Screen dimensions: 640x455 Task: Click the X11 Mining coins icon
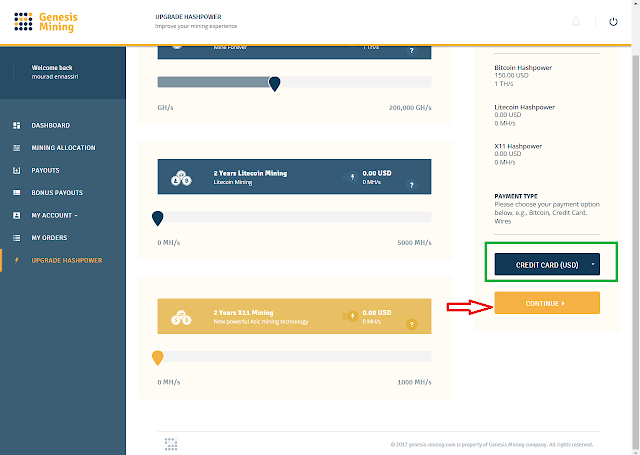(x=181, y=317)
